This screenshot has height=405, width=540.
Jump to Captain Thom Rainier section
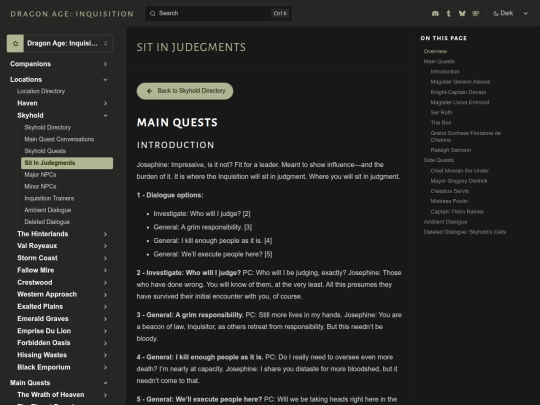click(457, 211)
